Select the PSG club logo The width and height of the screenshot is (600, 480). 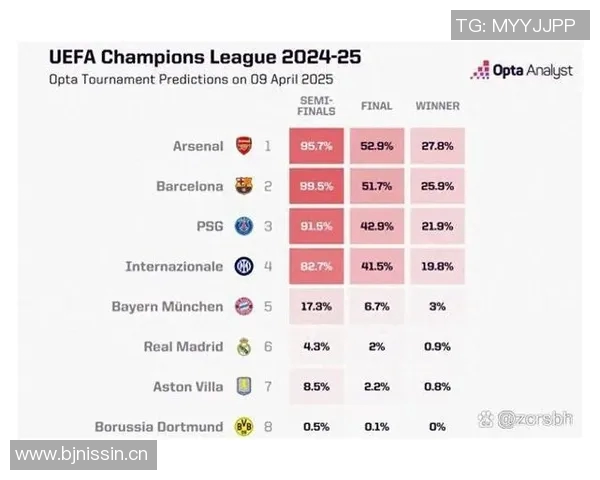(x=243, y=226)
